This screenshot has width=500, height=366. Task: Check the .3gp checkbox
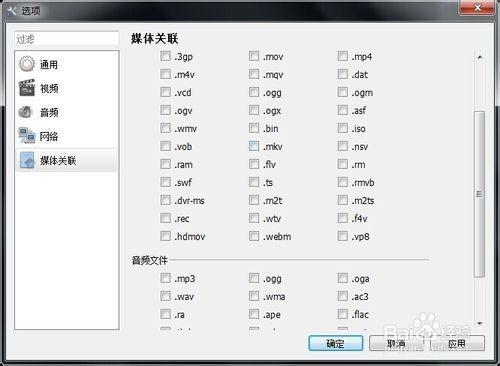coord(165,56)
